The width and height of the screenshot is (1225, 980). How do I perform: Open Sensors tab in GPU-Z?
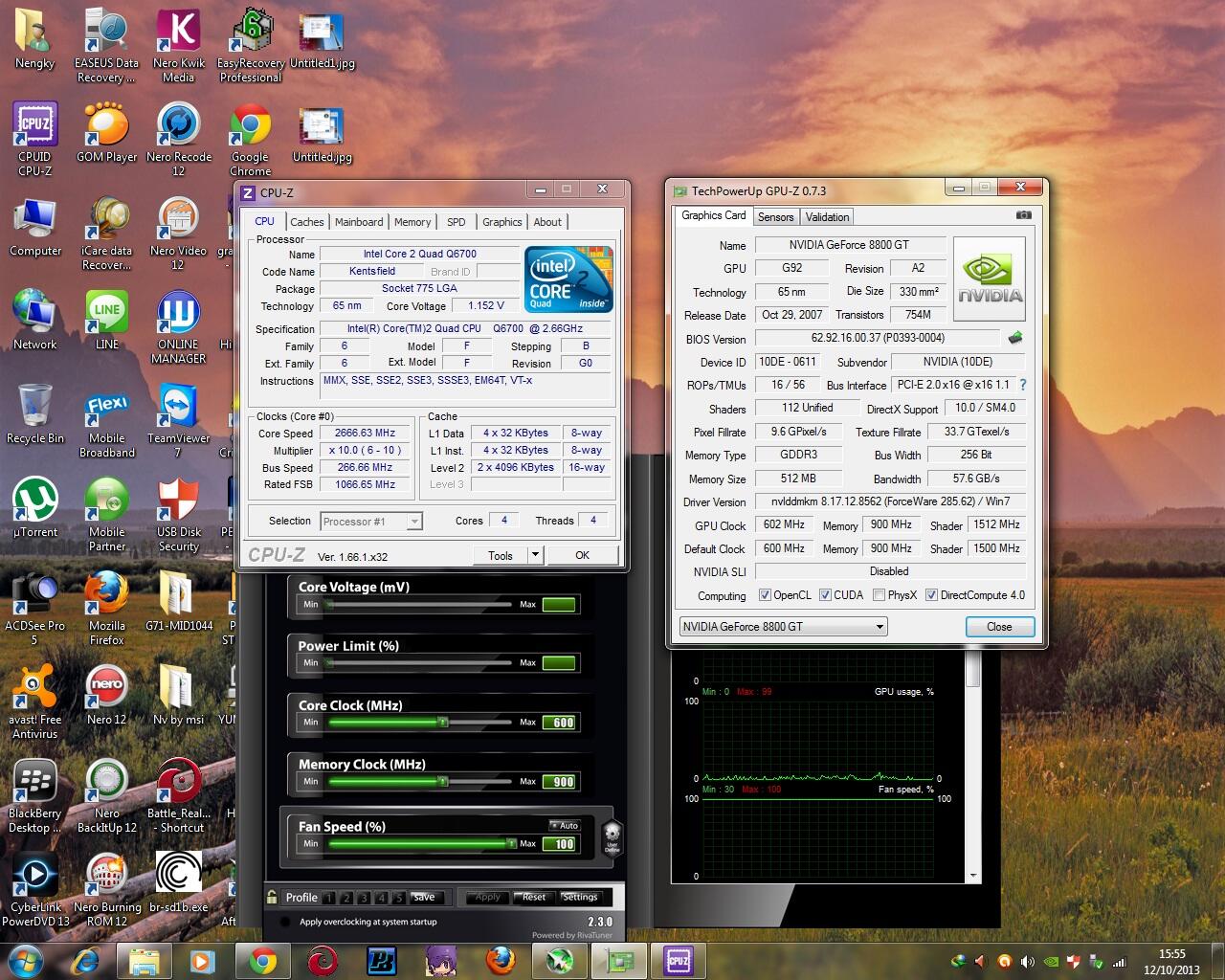[x=776, y=217]
